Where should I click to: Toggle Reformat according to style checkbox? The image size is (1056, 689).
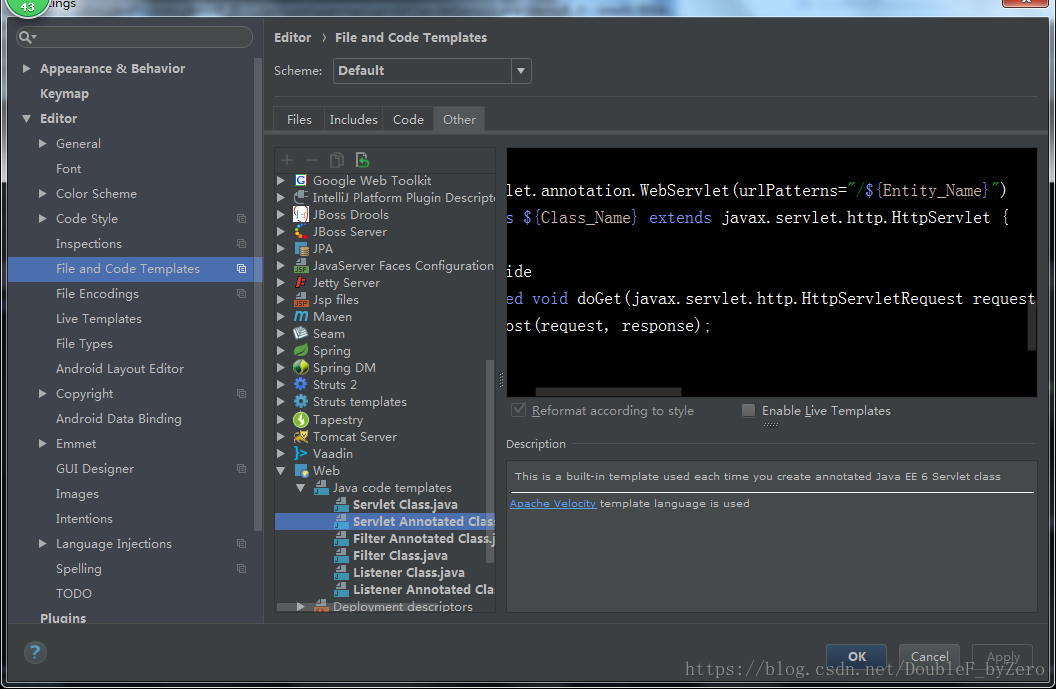(519, 409)
